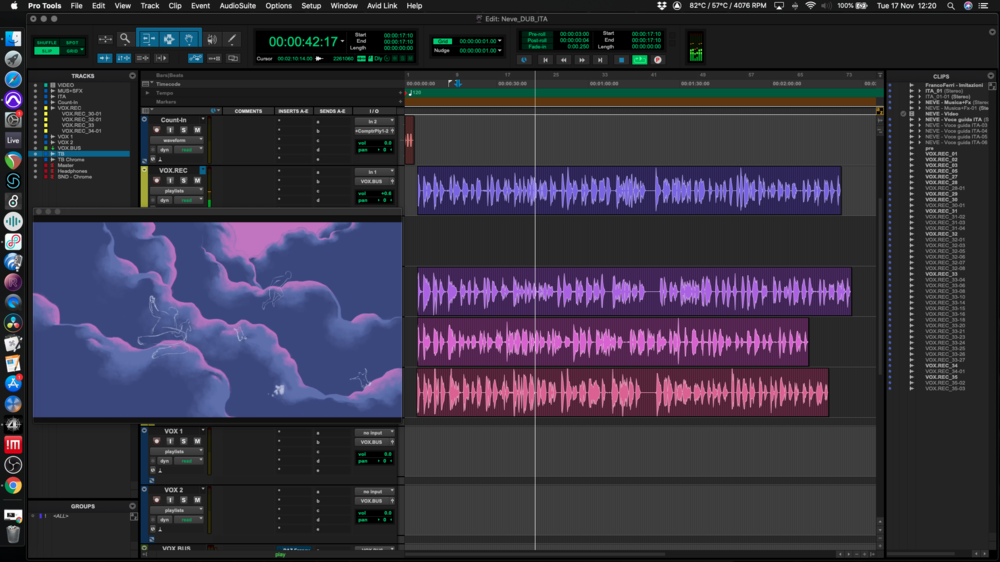The width and height of the screenshot is (1000, 562).
Task: Open the Groups list popup menu
Action: click(133, 506)
